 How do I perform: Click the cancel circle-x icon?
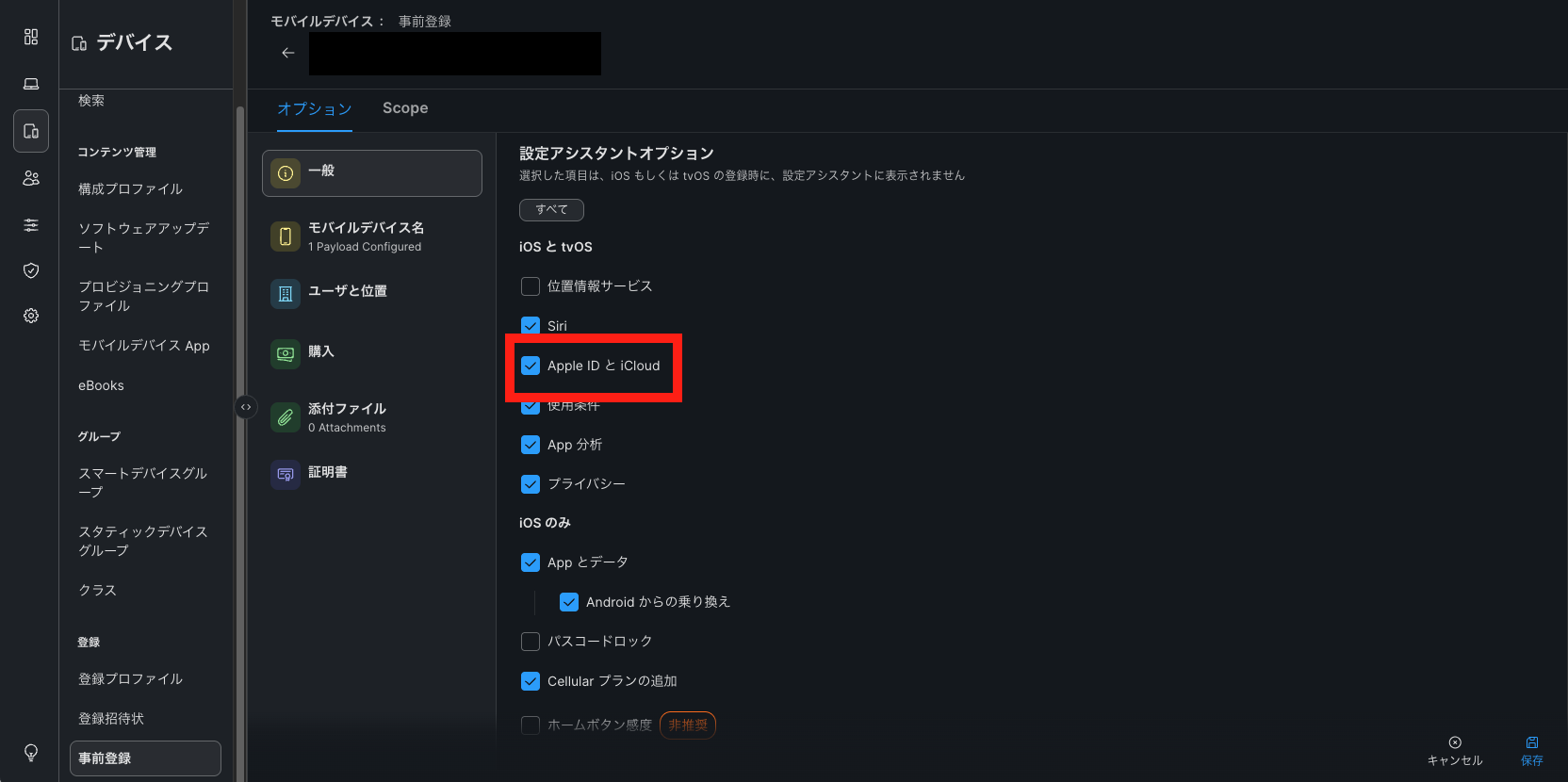[1455, 742]
